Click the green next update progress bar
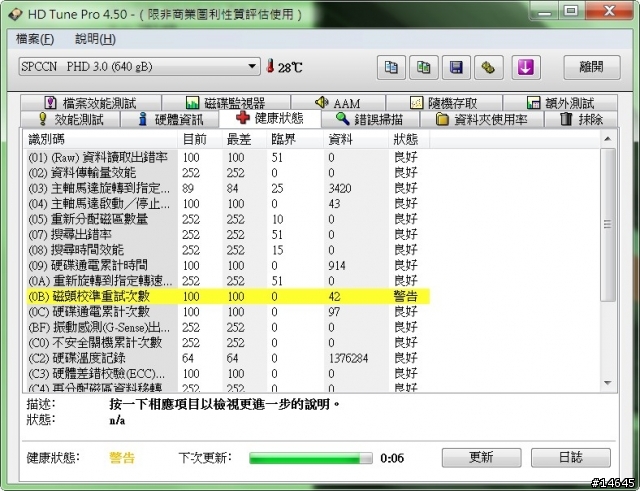This screenshot has width=640, height=491. click(x=311, y=458)
